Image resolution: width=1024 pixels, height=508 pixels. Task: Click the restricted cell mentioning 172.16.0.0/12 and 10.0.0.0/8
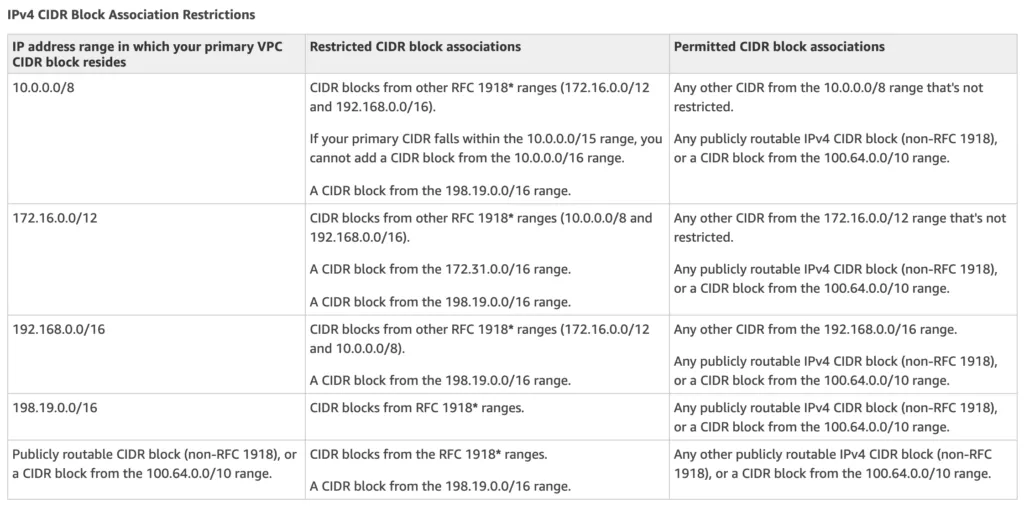pos(479,339)
